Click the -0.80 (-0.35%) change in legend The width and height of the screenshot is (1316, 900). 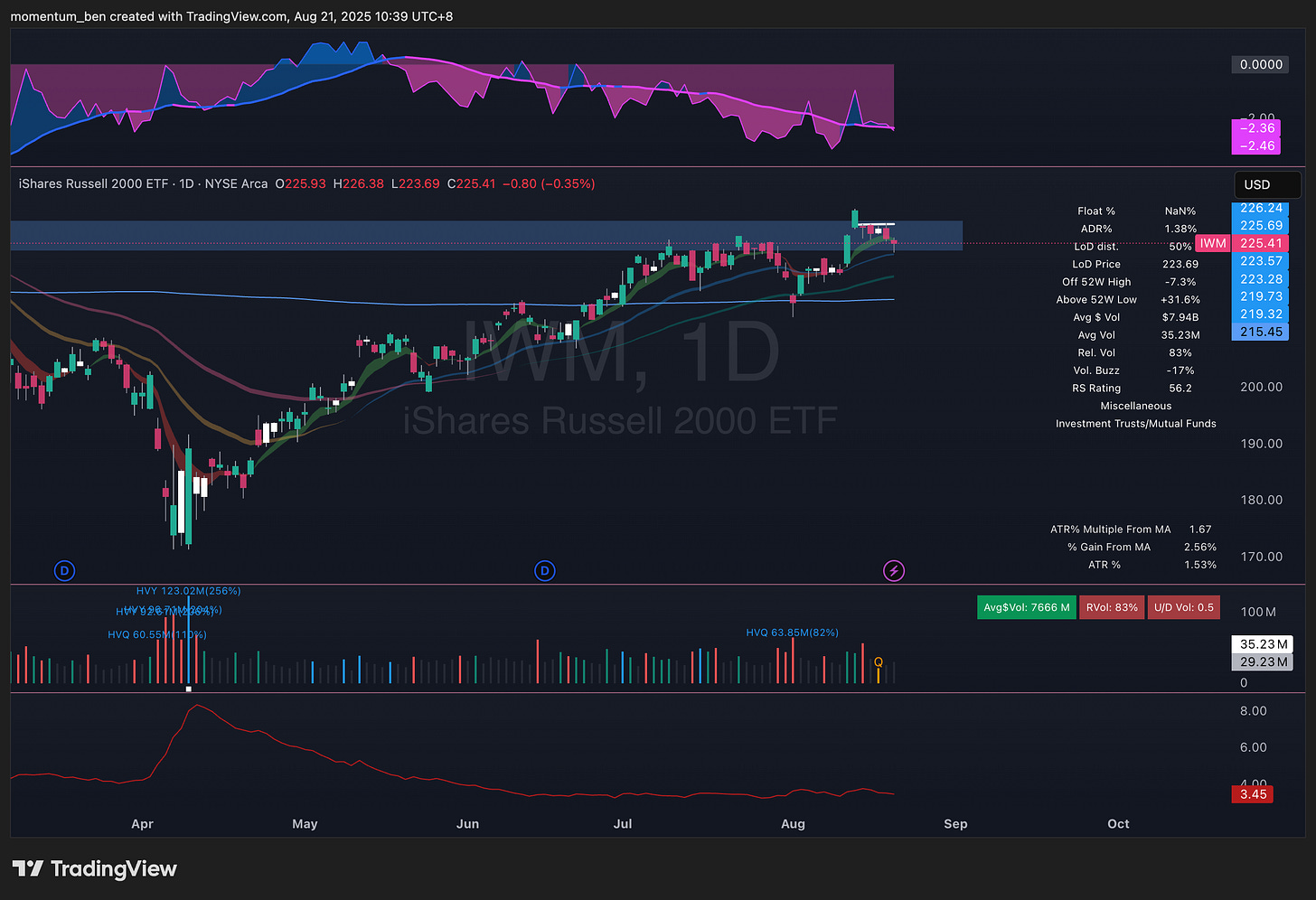[x=549, y=183]
